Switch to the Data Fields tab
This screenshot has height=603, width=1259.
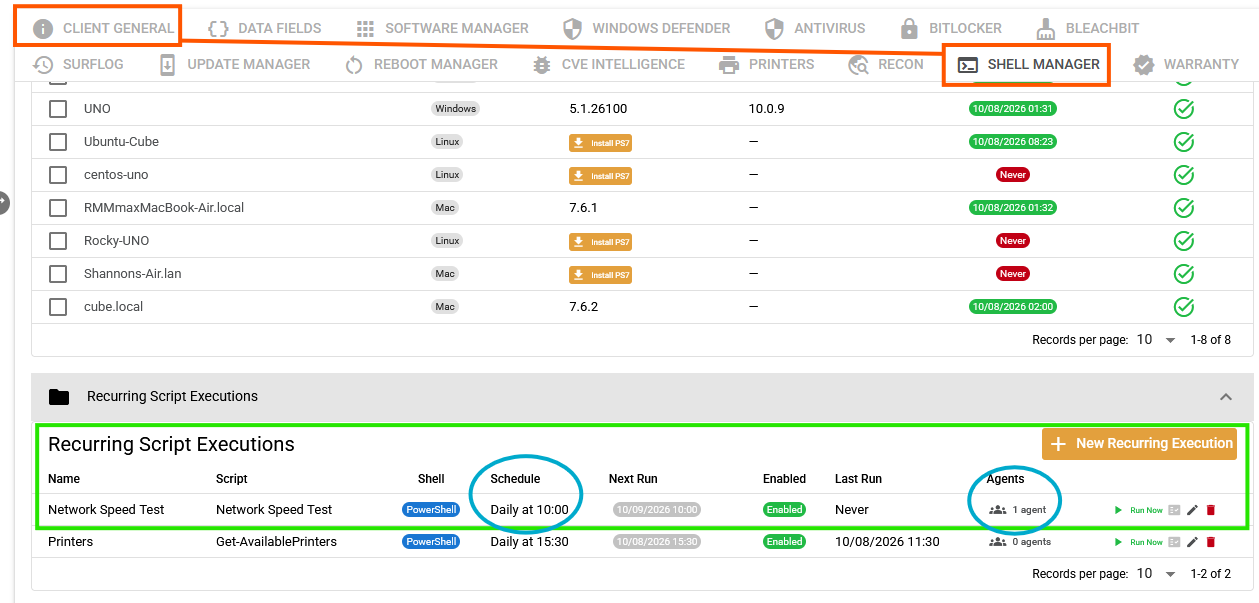[264, 28]
